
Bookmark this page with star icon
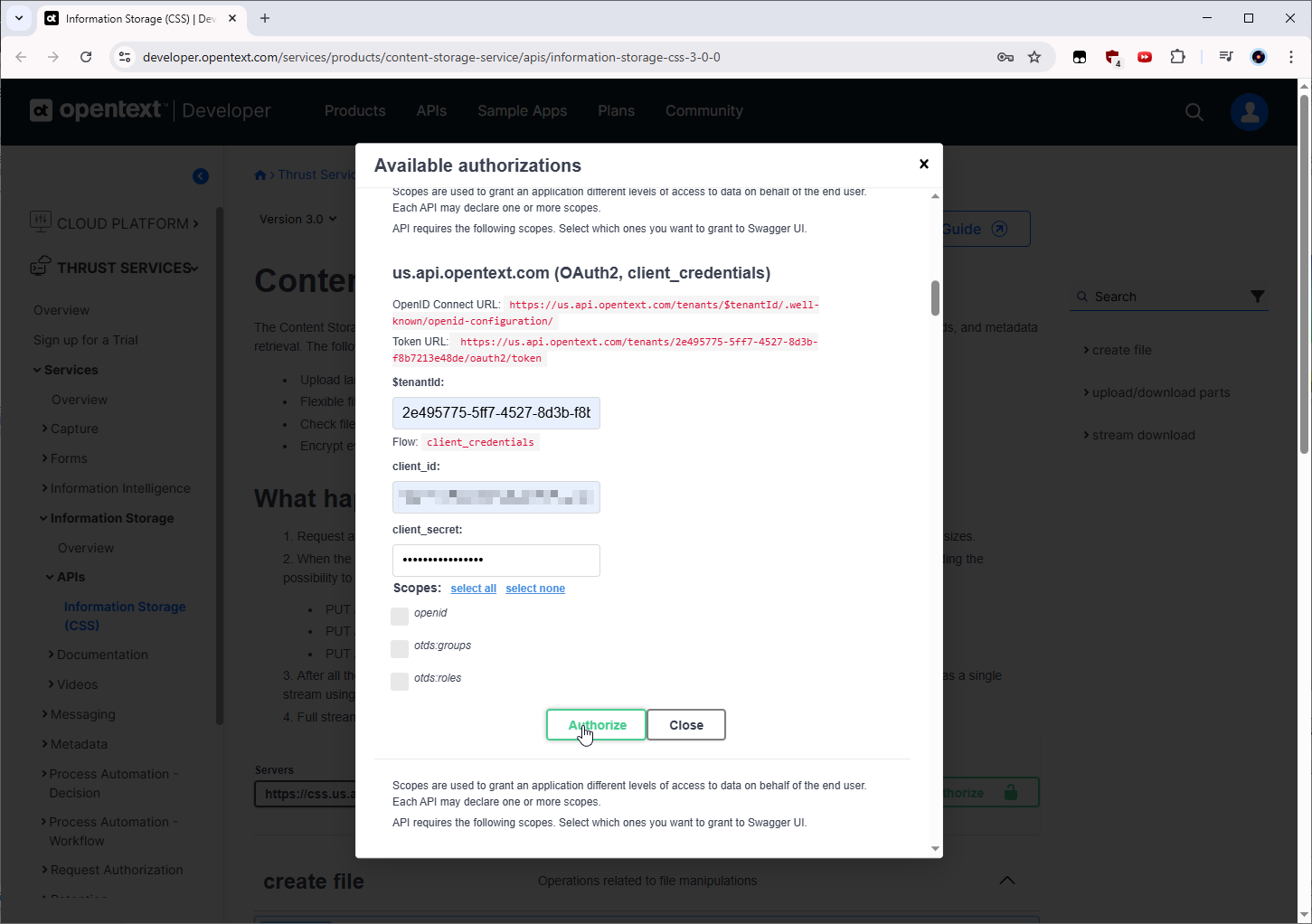click(x=1034, y=57)
